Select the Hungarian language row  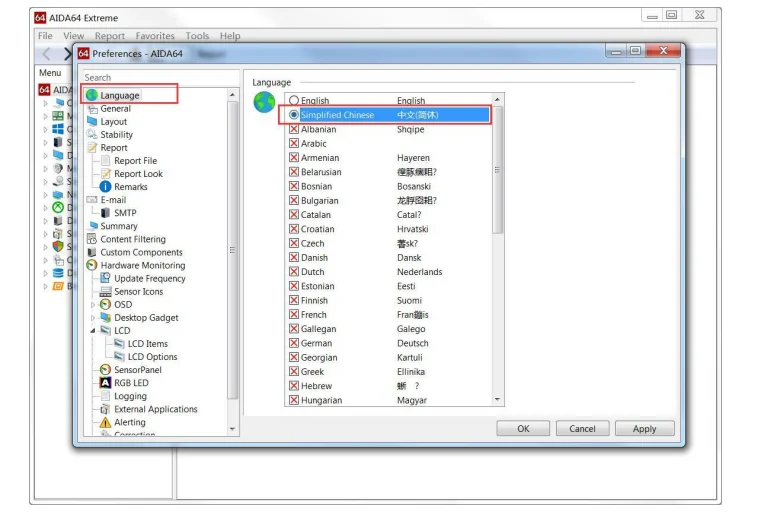click(390, 400)
